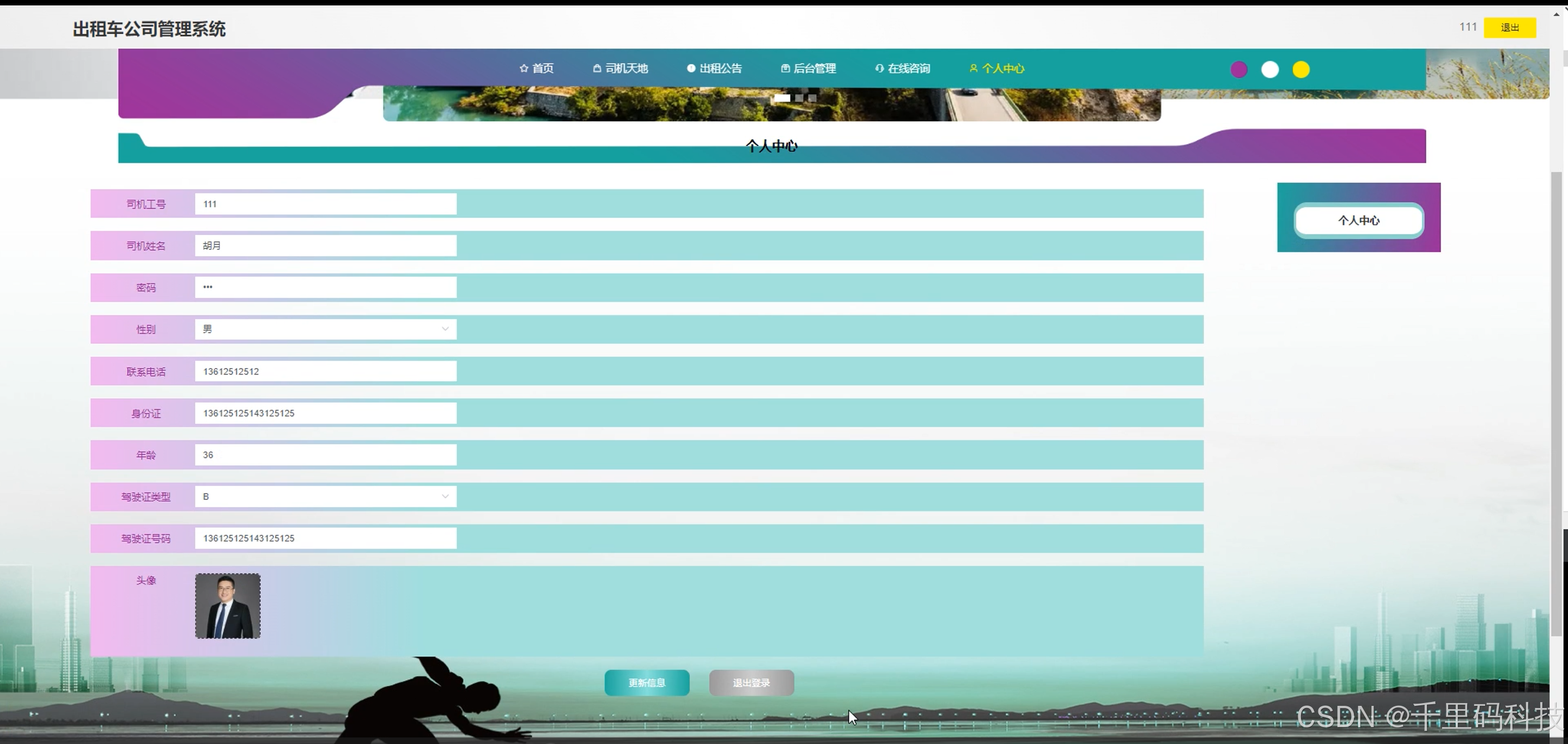Image resolution: width=1568 pixels, height=744 pixels.
Task: Open the 出租公告 menu item
Action: [x=720, y=68]
